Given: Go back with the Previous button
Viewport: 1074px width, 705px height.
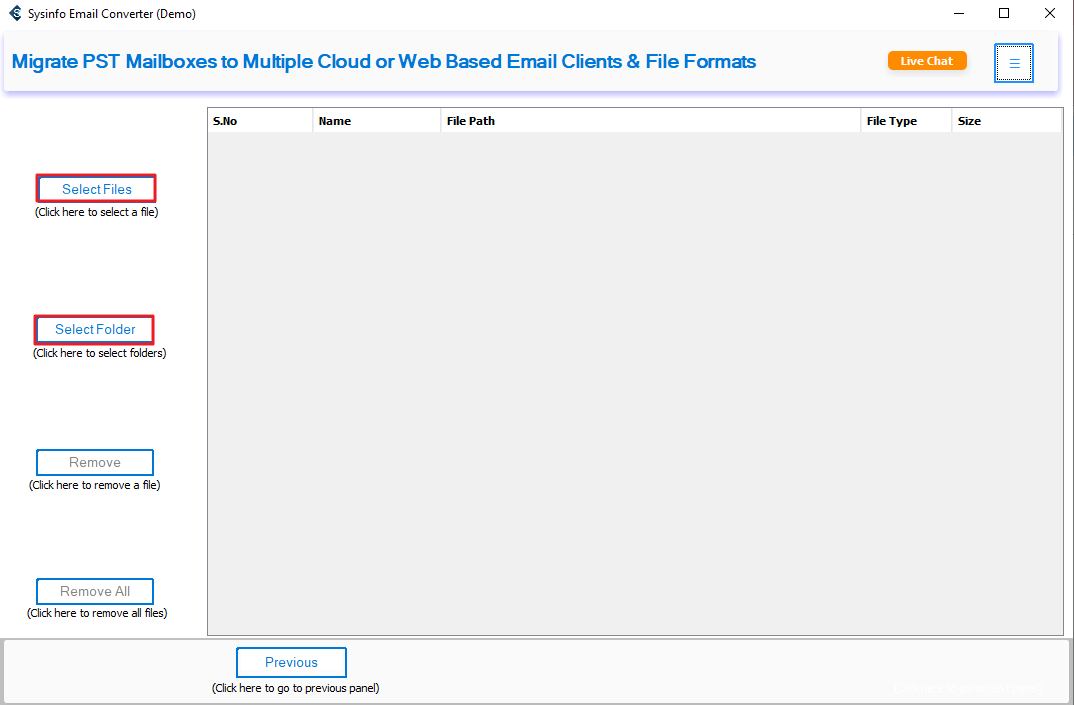Looking at the screenshot, I should [291, 663].
